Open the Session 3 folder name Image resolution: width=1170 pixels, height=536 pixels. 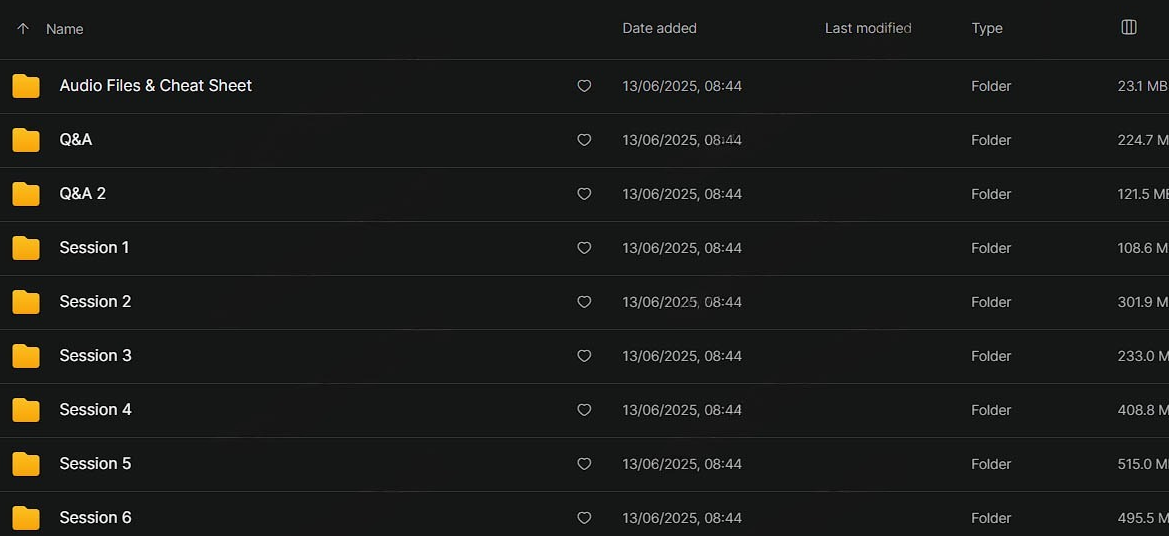95,356
